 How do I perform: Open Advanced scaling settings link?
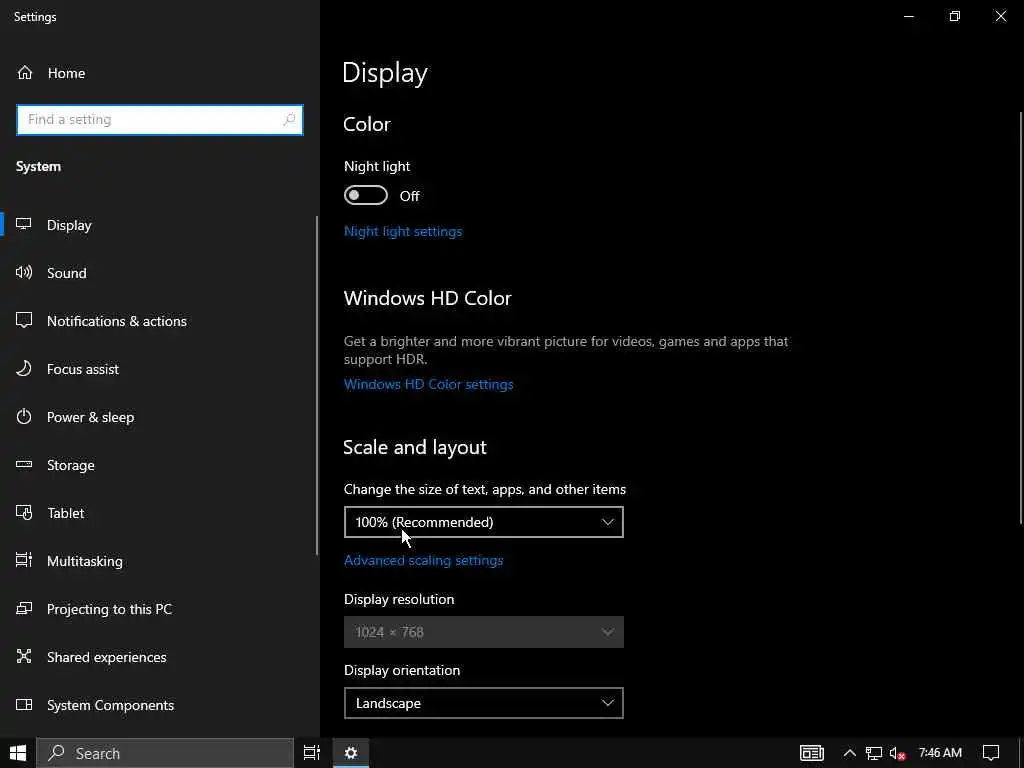423,560
